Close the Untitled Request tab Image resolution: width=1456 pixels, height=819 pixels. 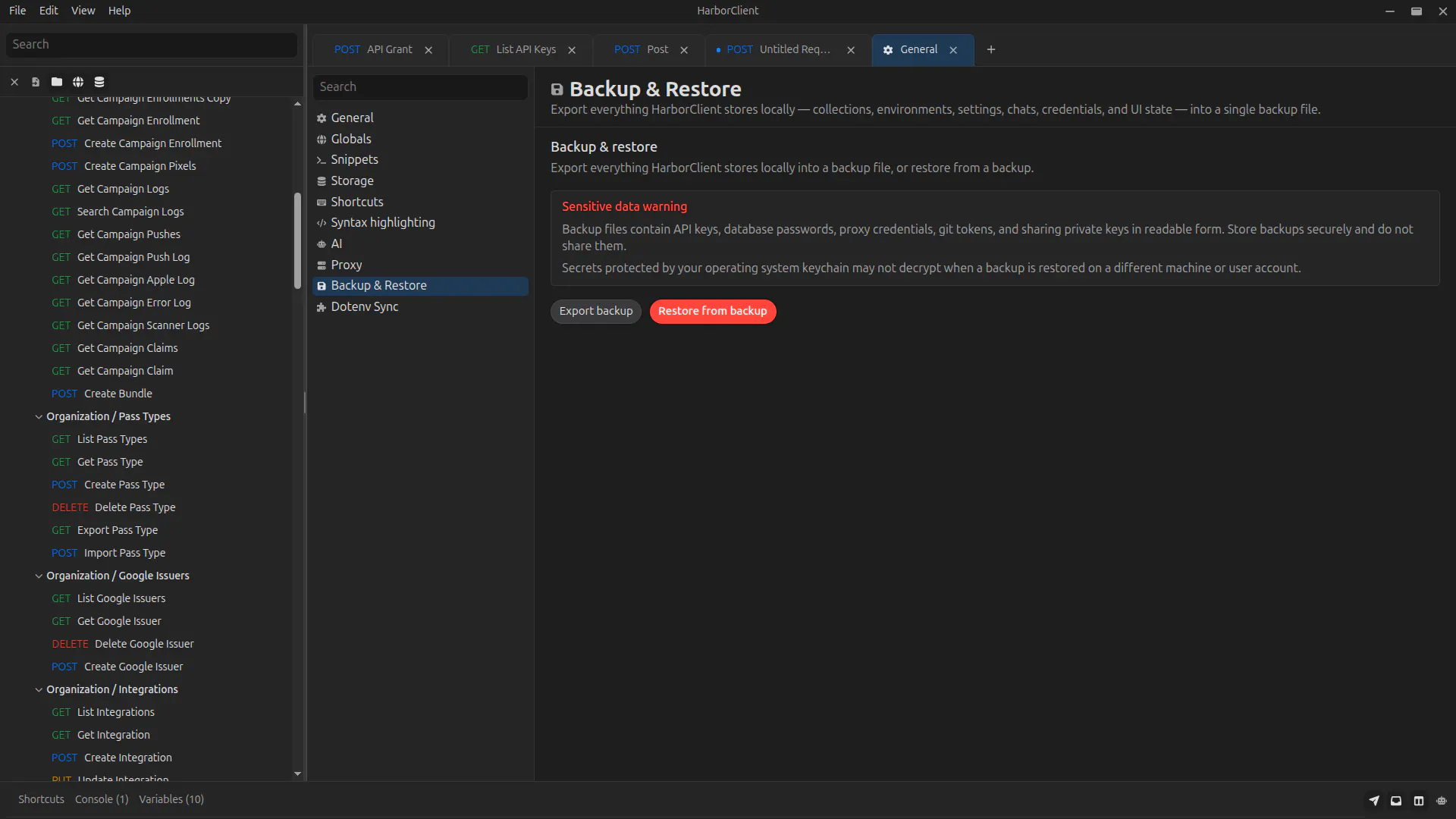coord(851,50)
